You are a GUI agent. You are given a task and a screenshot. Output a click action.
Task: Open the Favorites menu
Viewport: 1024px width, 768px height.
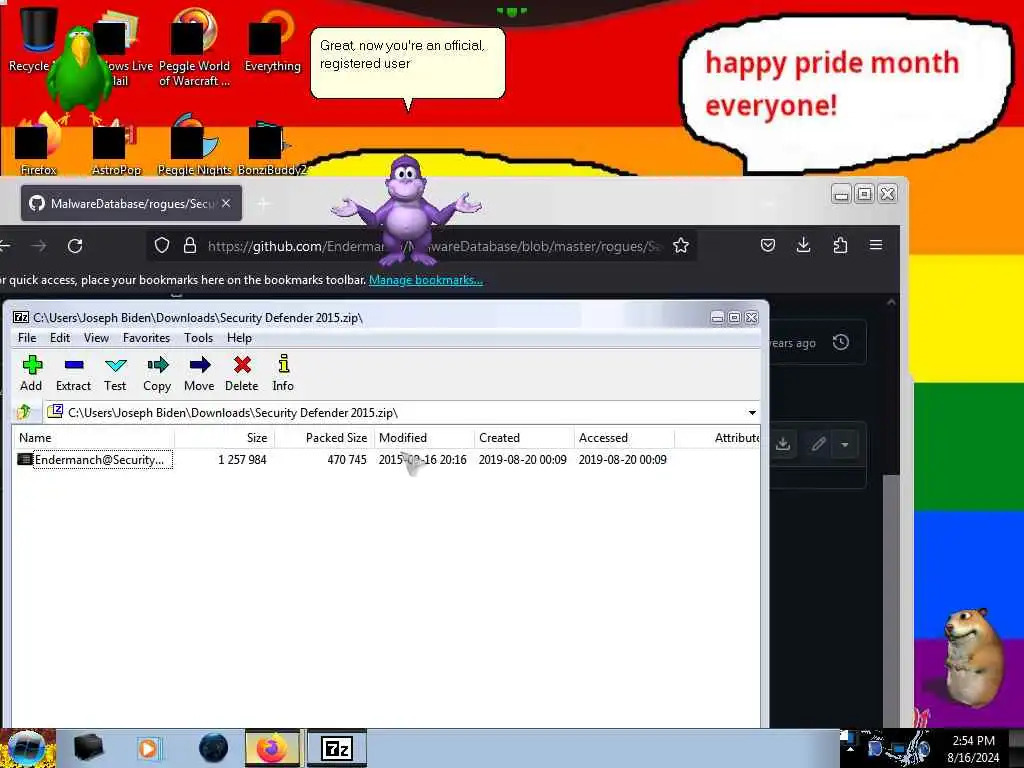tap(146, 338)
